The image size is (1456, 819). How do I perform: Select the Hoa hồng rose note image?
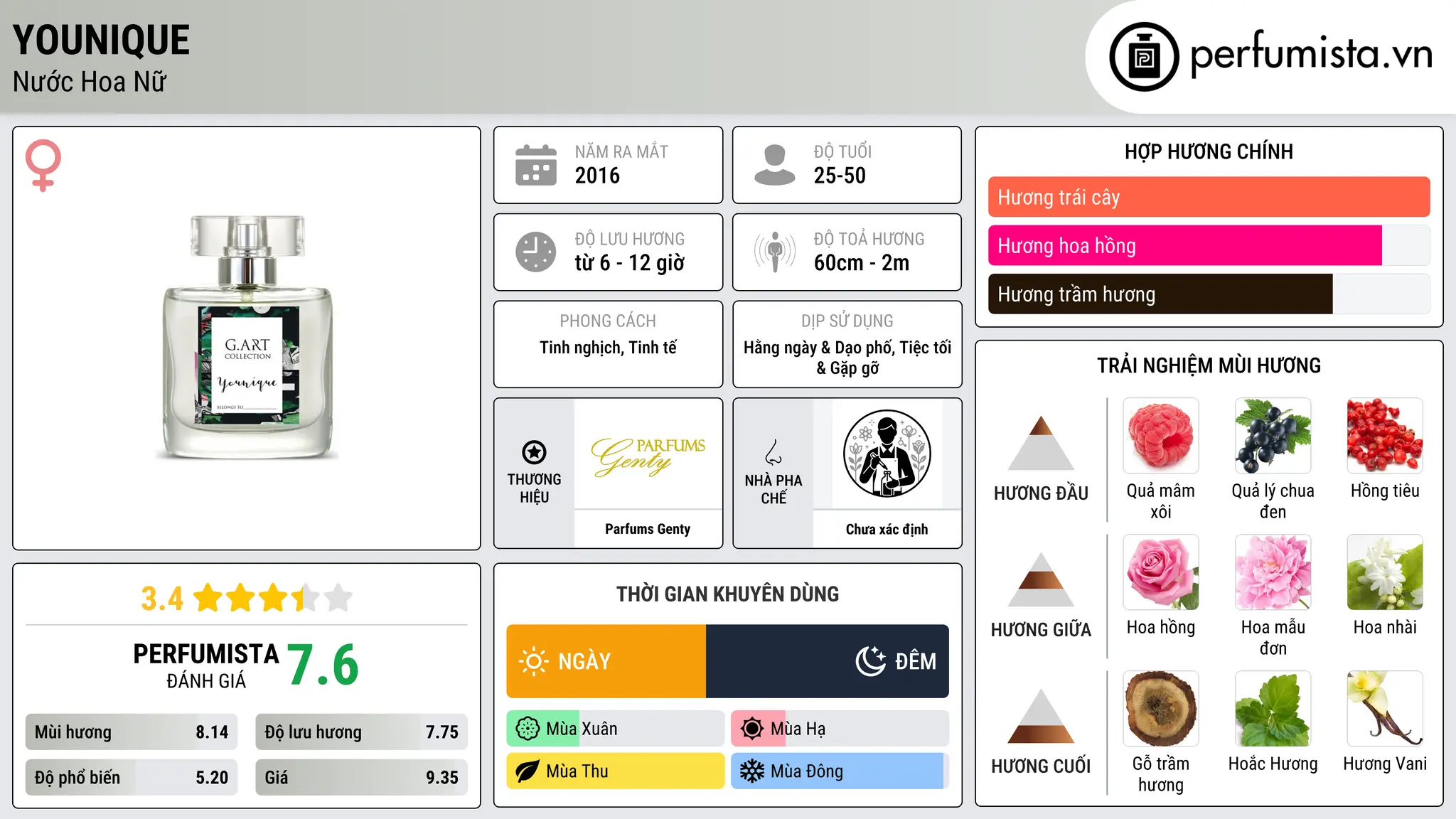click(1161, 572)
